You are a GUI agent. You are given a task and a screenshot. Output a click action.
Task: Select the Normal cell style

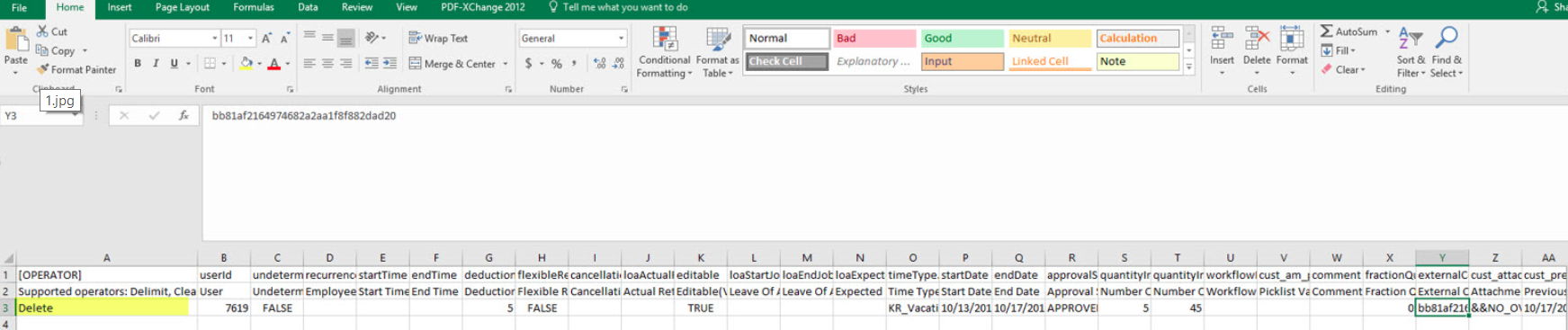pos(787,38)
